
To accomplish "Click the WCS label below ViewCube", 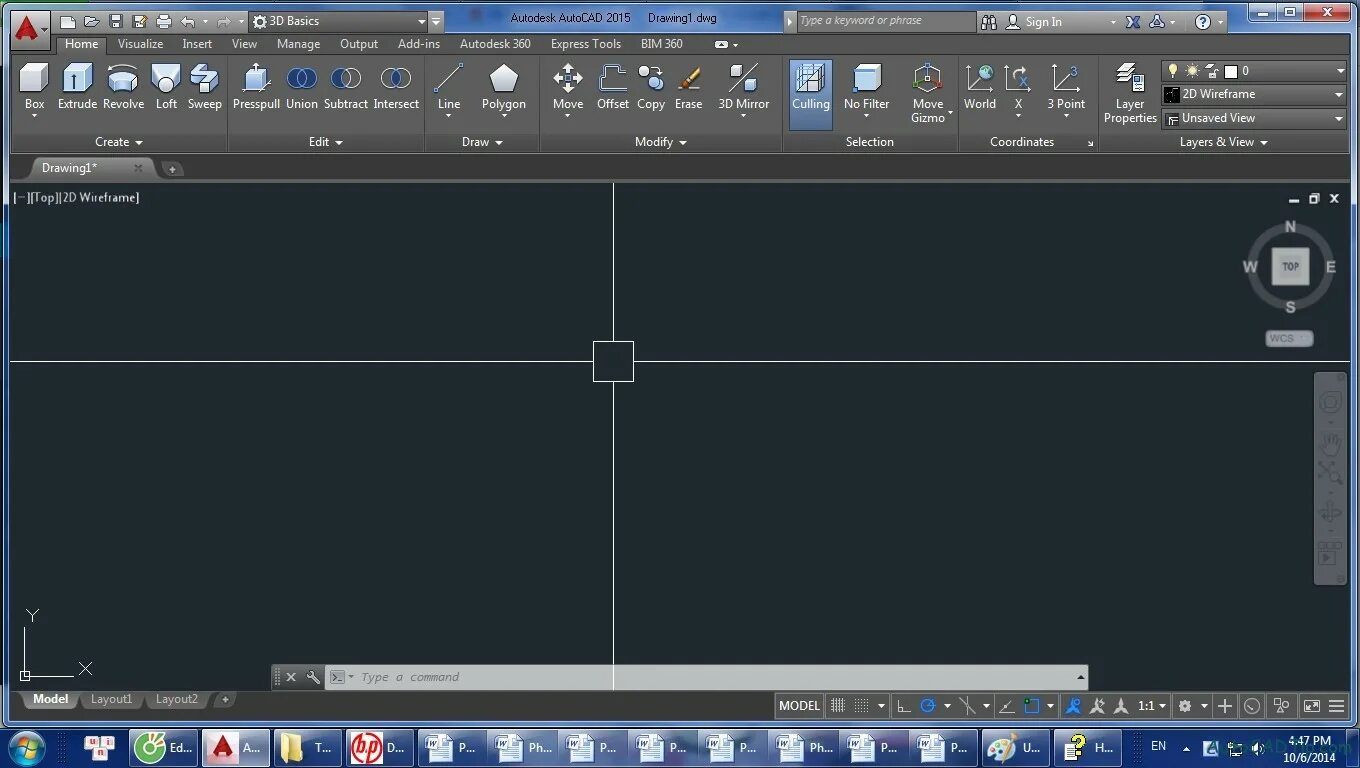I will point(1289,338).
